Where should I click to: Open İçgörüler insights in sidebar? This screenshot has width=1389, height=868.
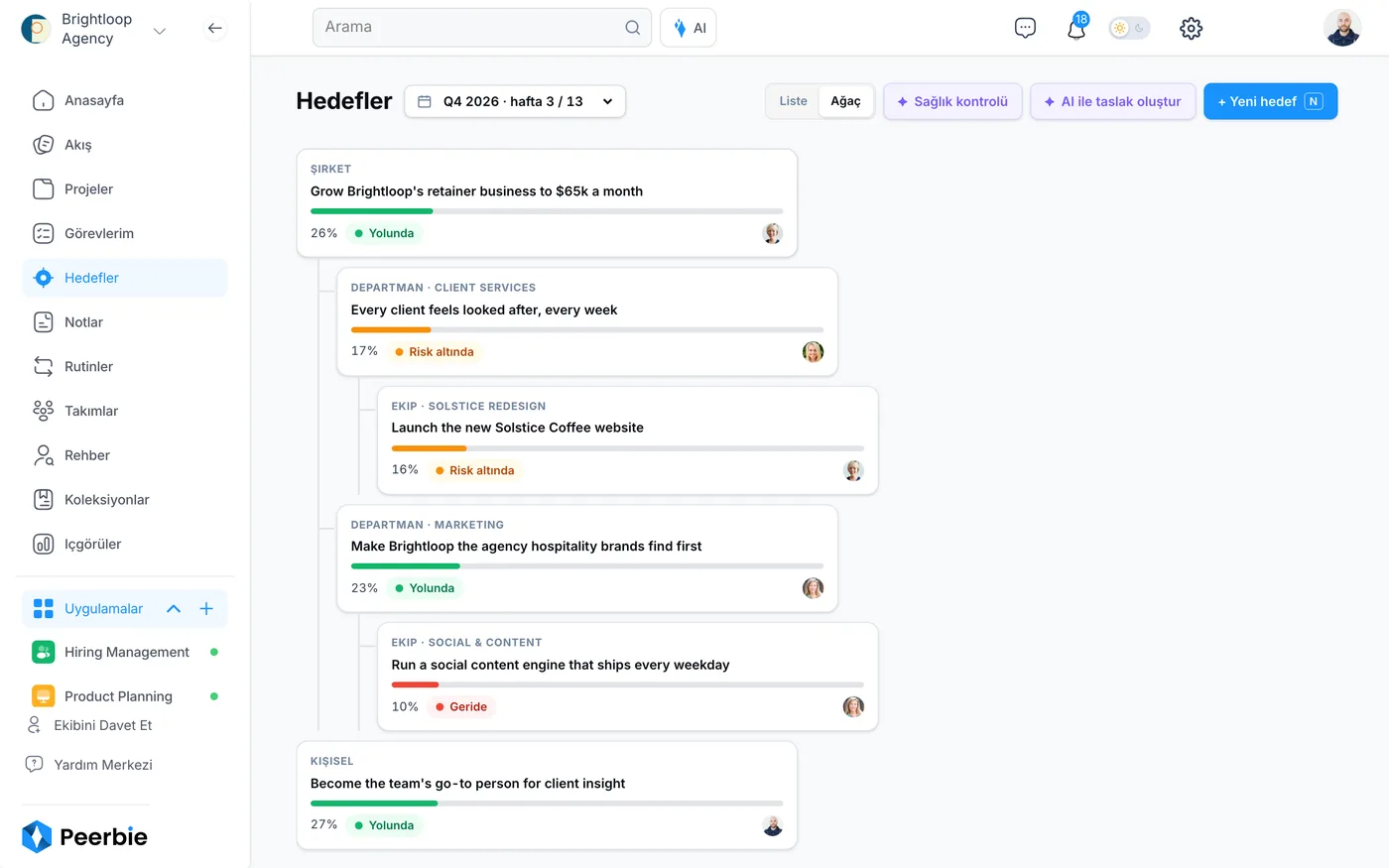pyautogui.click(x=125, y=544)
